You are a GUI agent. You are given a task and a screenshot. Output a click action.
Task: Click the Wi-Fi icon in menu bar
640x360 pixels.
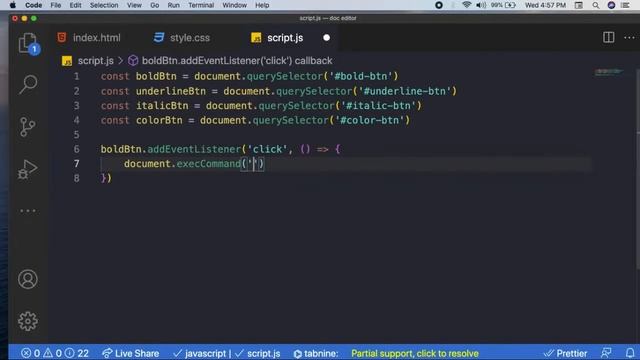coord(467,5)
